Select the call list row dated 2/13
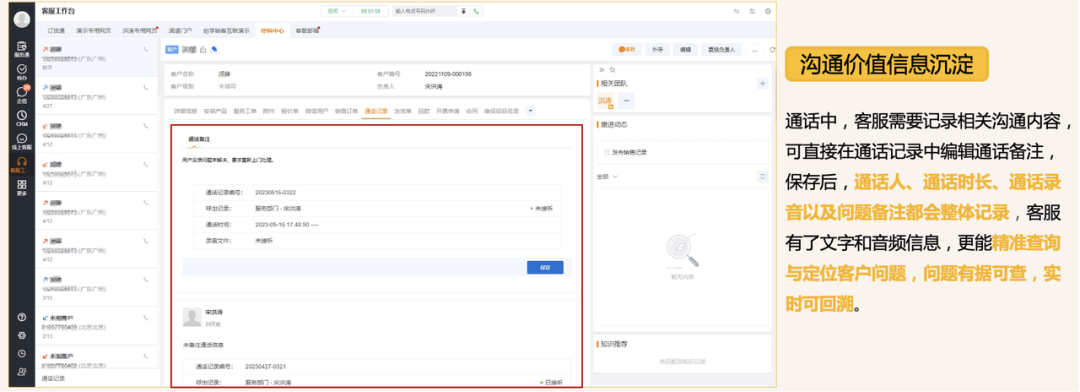 [97, 326]
